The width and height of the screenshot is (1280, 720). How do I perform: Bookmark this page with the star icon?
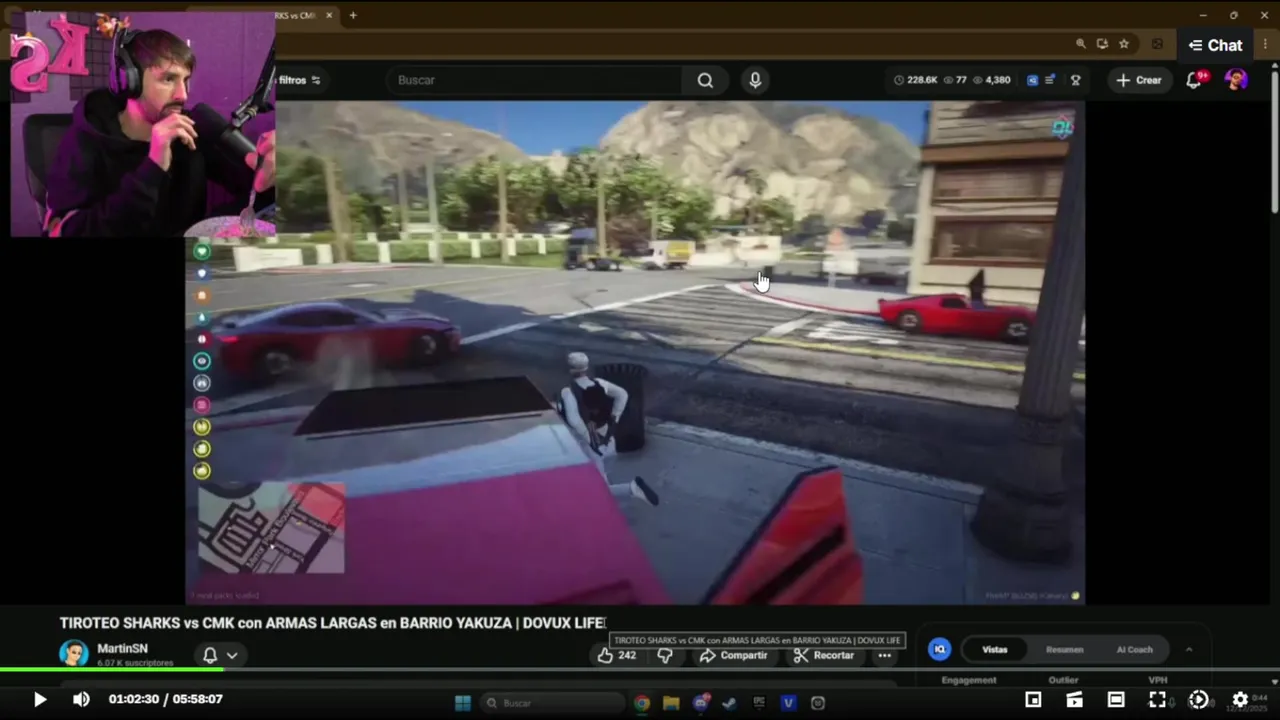[x=1124, y=44]
